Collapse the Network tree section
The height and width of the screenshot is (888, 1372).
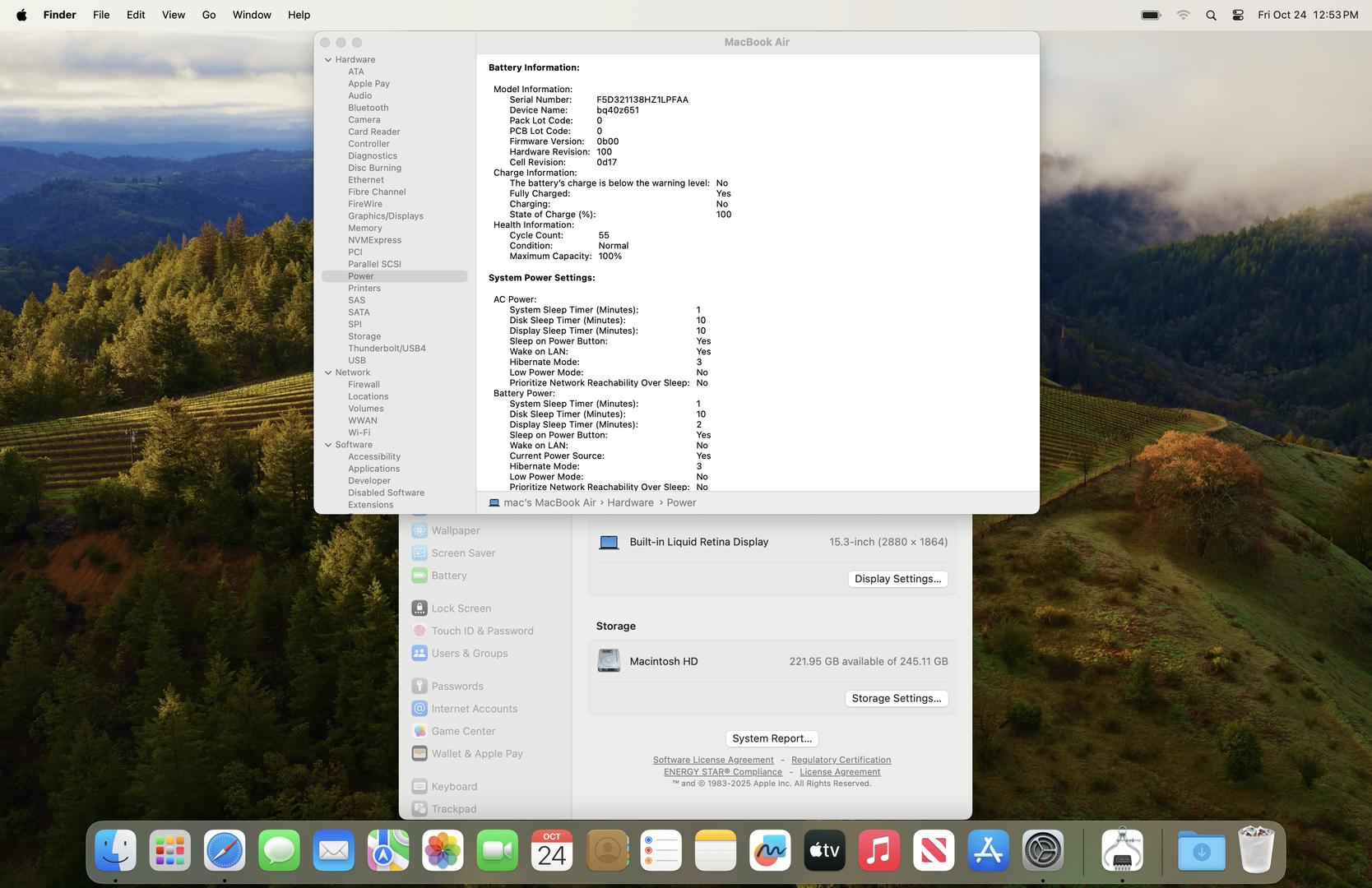[x=328, y=372]
